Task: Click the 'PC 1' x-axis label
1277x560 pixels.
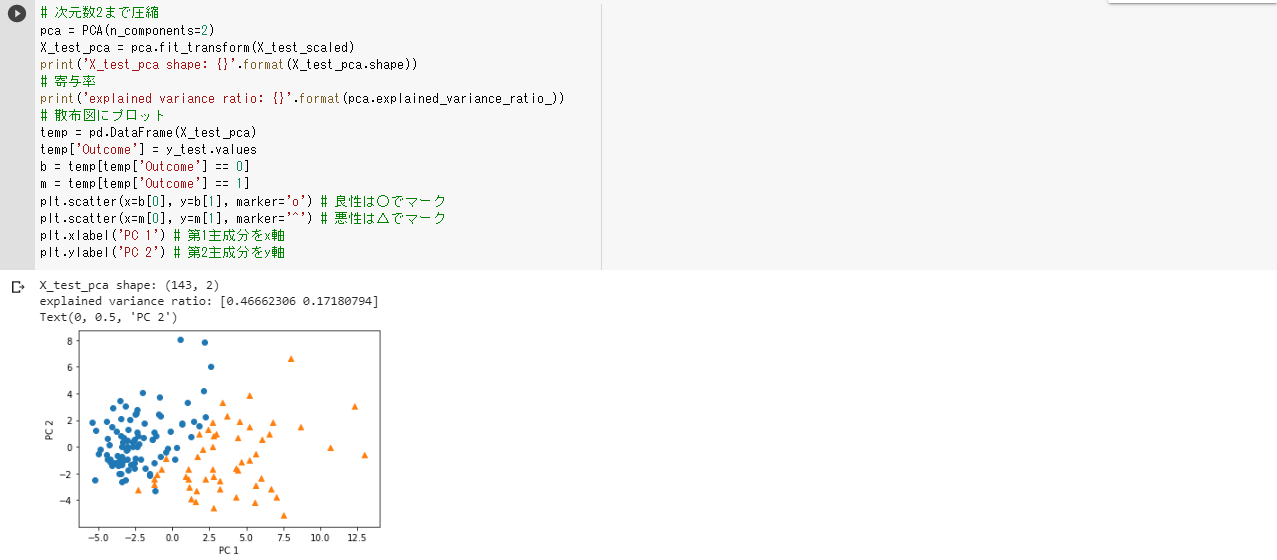Action: 228,550
